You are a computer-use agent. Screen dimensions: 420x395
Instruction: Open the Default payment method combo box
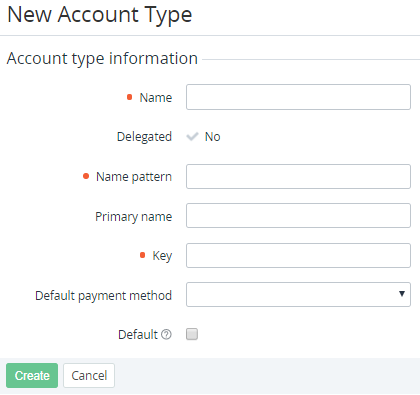click(x=298, y=294)
